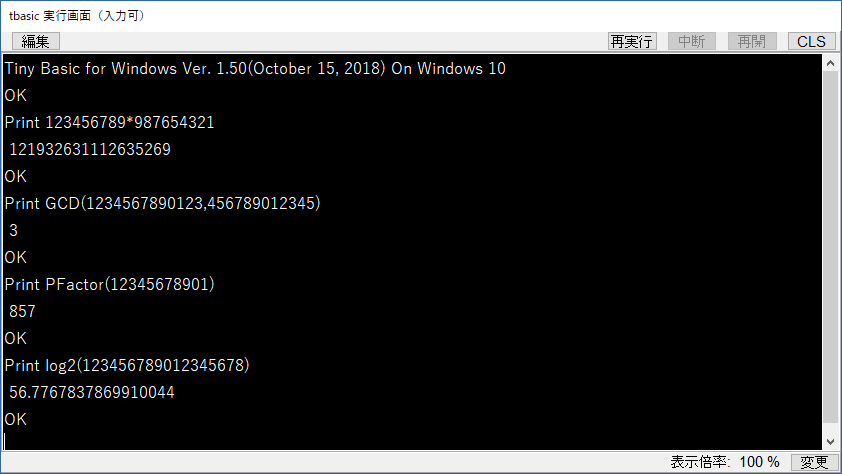Click the Print log2 command line
This screenshot has width=842, height=474.
127,366
